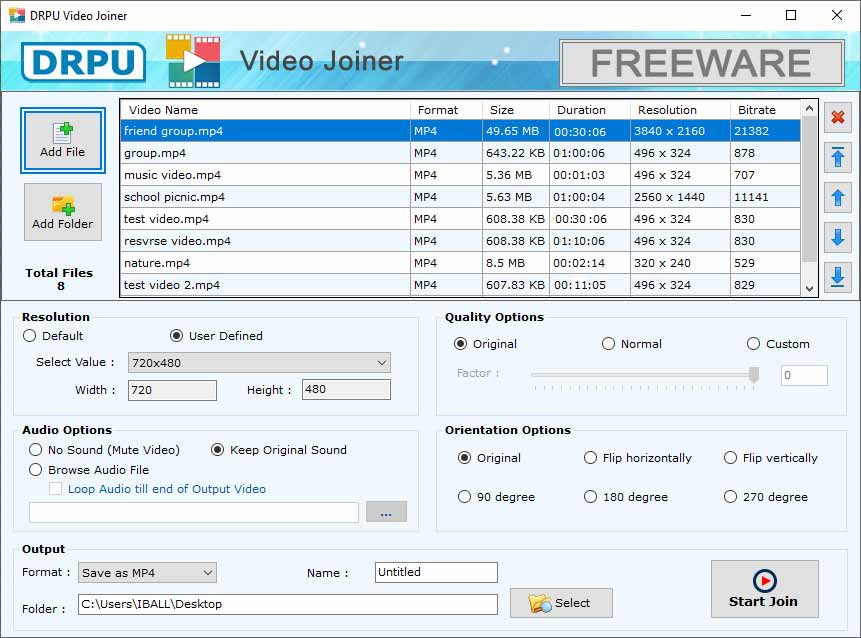Select the test video.mp4 row

pos(460,219)
